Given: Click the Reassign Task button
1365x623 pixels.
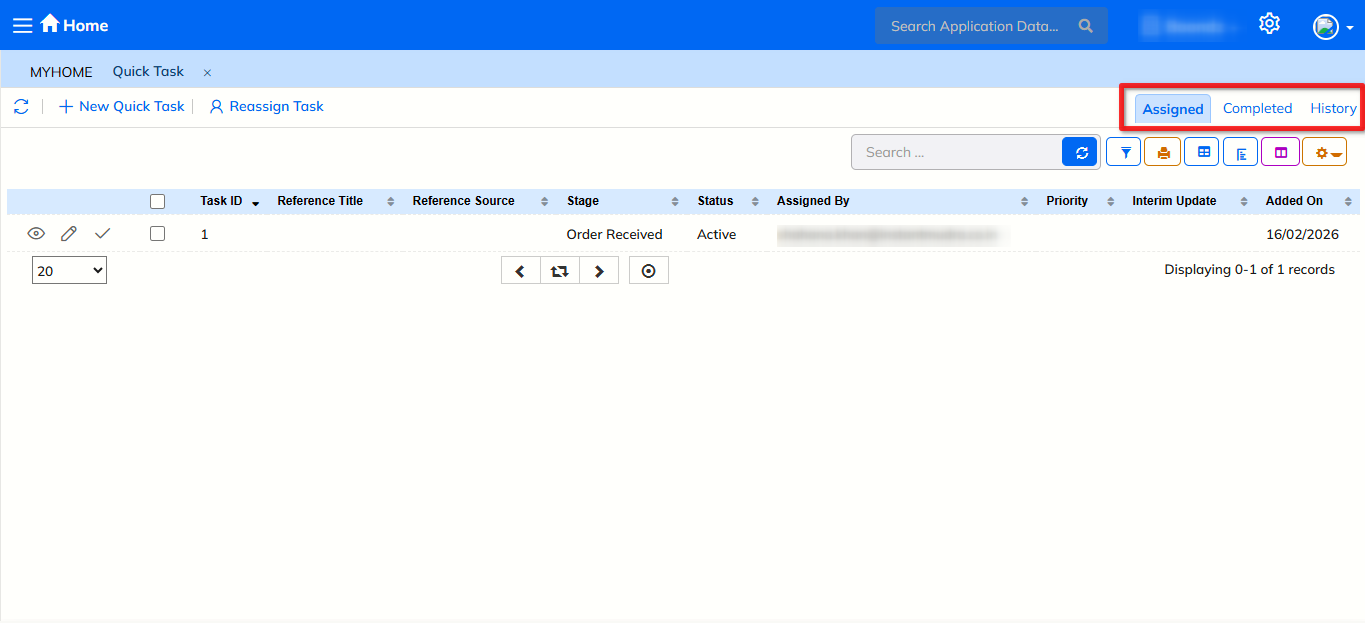Looking at the screenshot, I should click(x=266, y=106).
